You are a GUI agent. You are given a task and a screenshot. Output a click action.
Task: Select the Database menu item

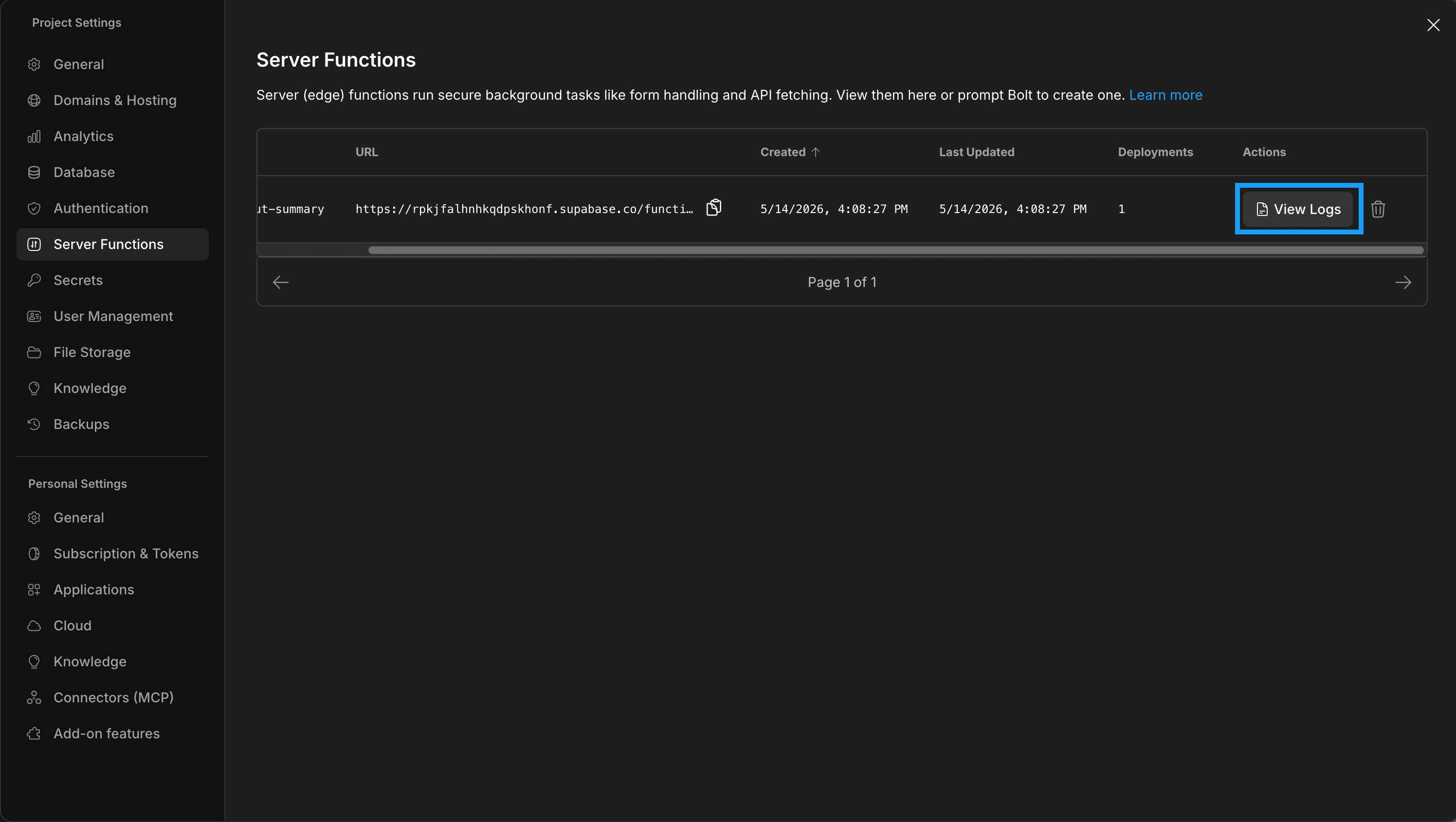click(112, 172)
